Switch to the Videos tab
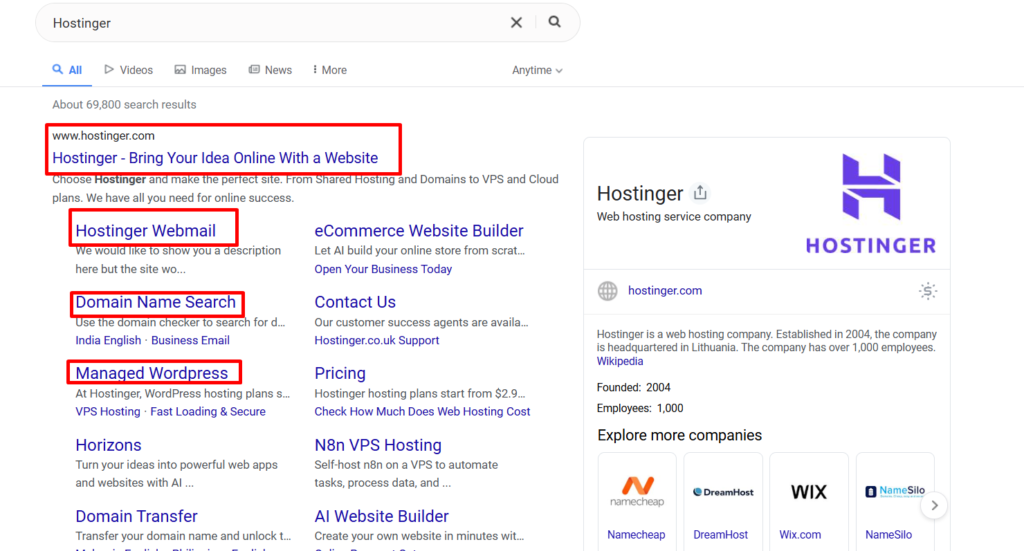 pyautogui.click(x=129, y=70)
